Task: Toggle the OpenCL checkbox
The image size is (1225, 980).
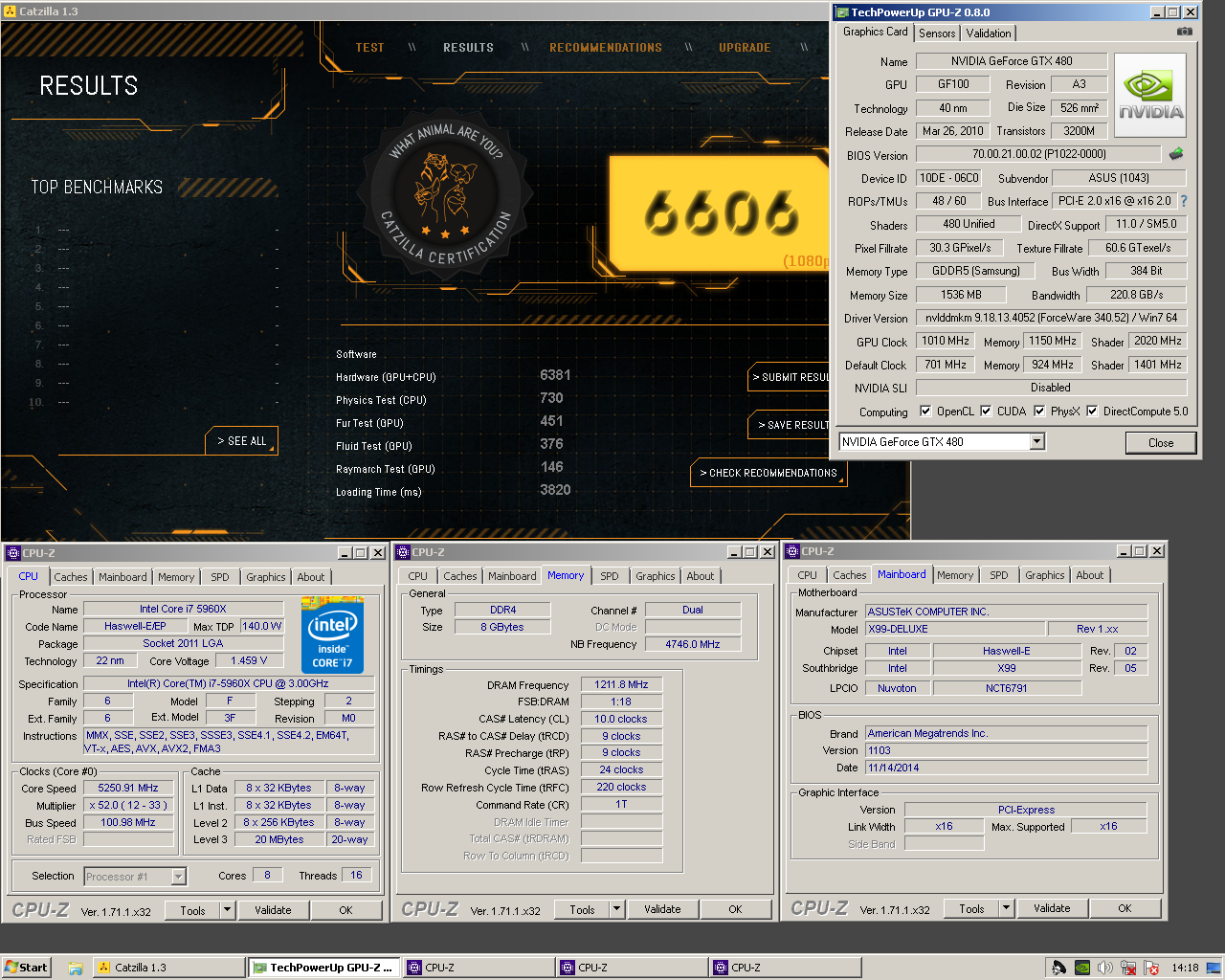Action: click(925, 412)
